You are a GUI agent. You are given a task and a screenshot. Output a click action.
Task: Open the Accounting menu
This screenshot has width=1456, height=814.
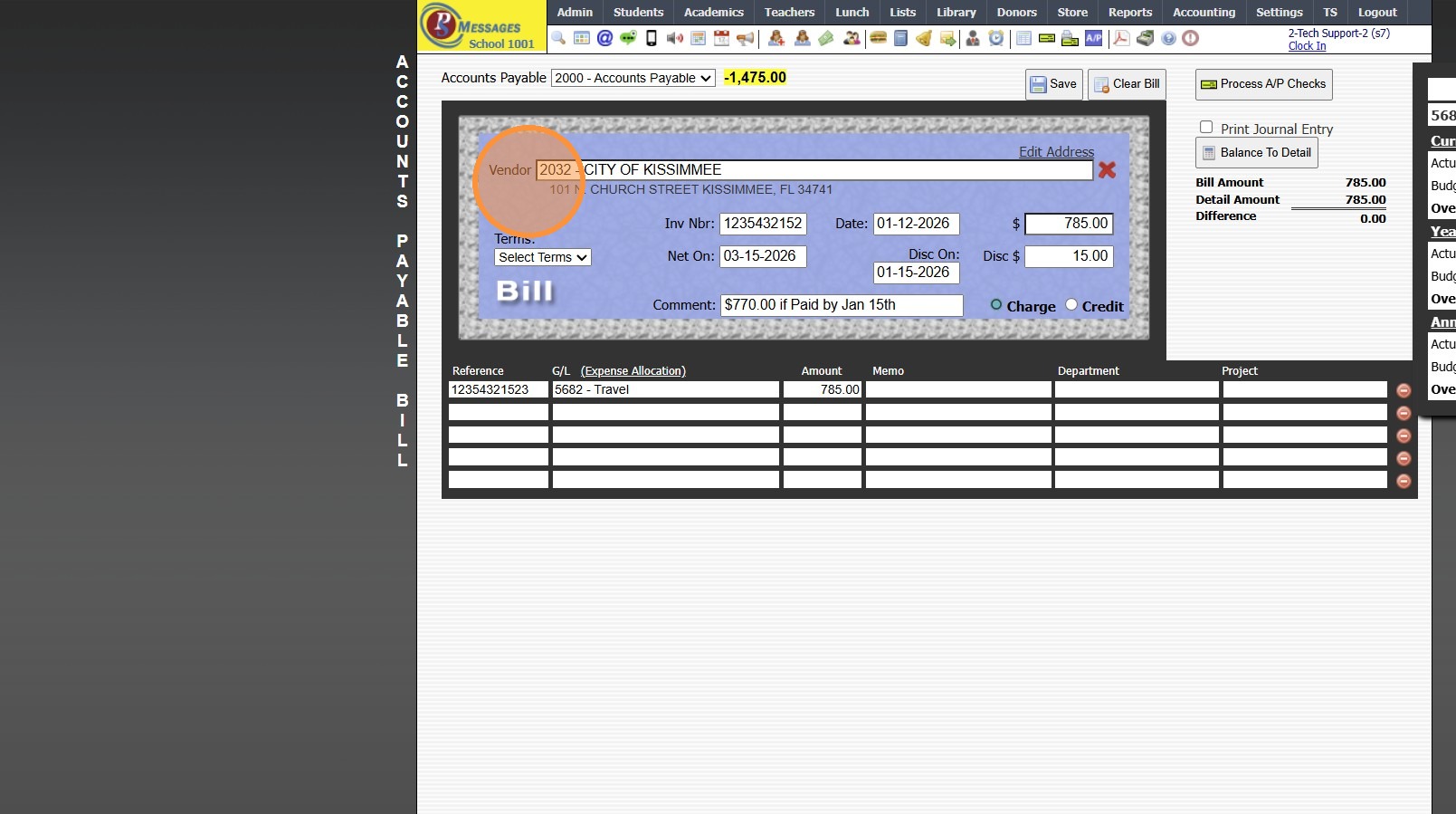(x=1204, y=12)
